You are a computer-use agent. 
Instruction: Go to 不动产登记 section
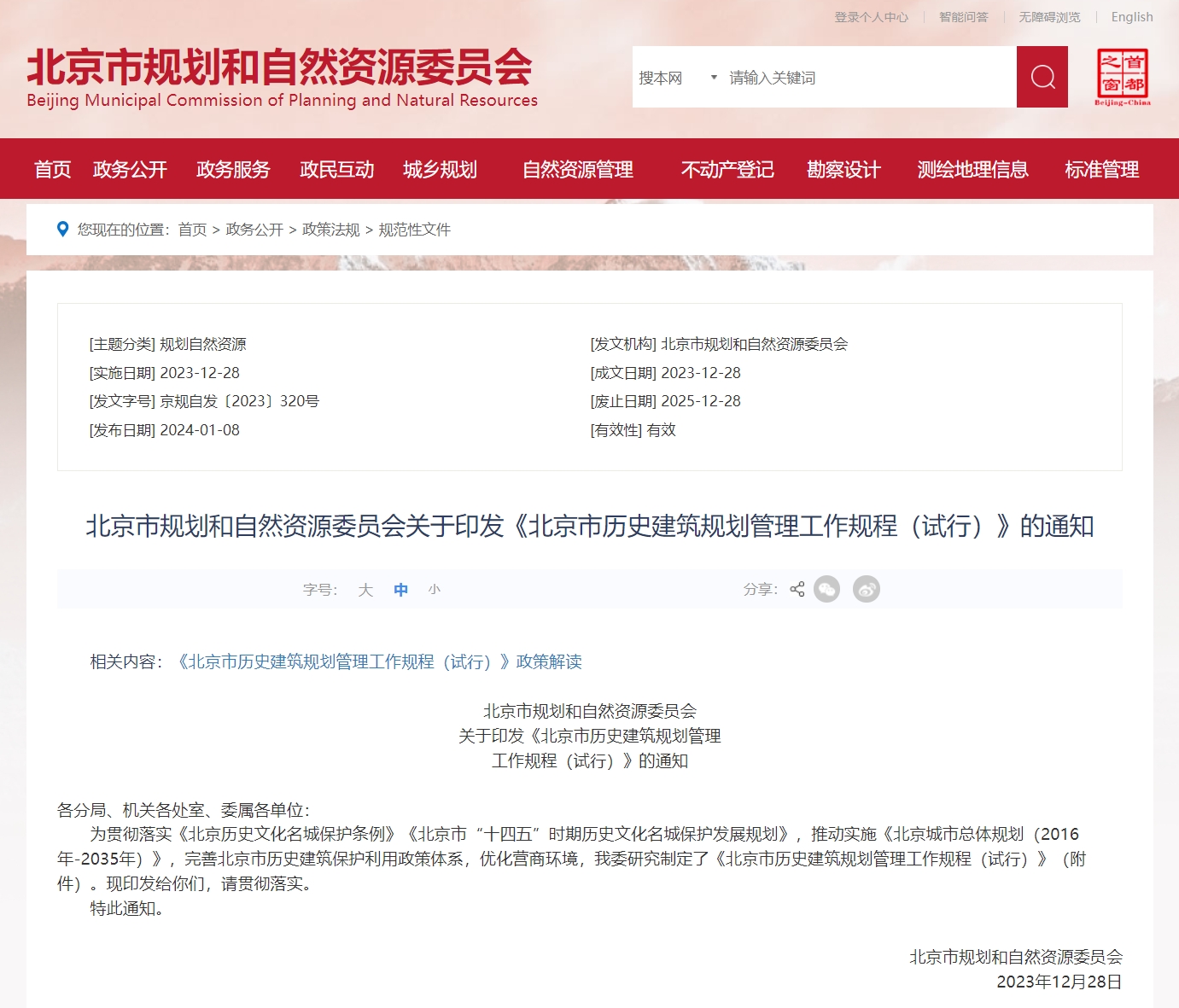click(x=727, y=170)
